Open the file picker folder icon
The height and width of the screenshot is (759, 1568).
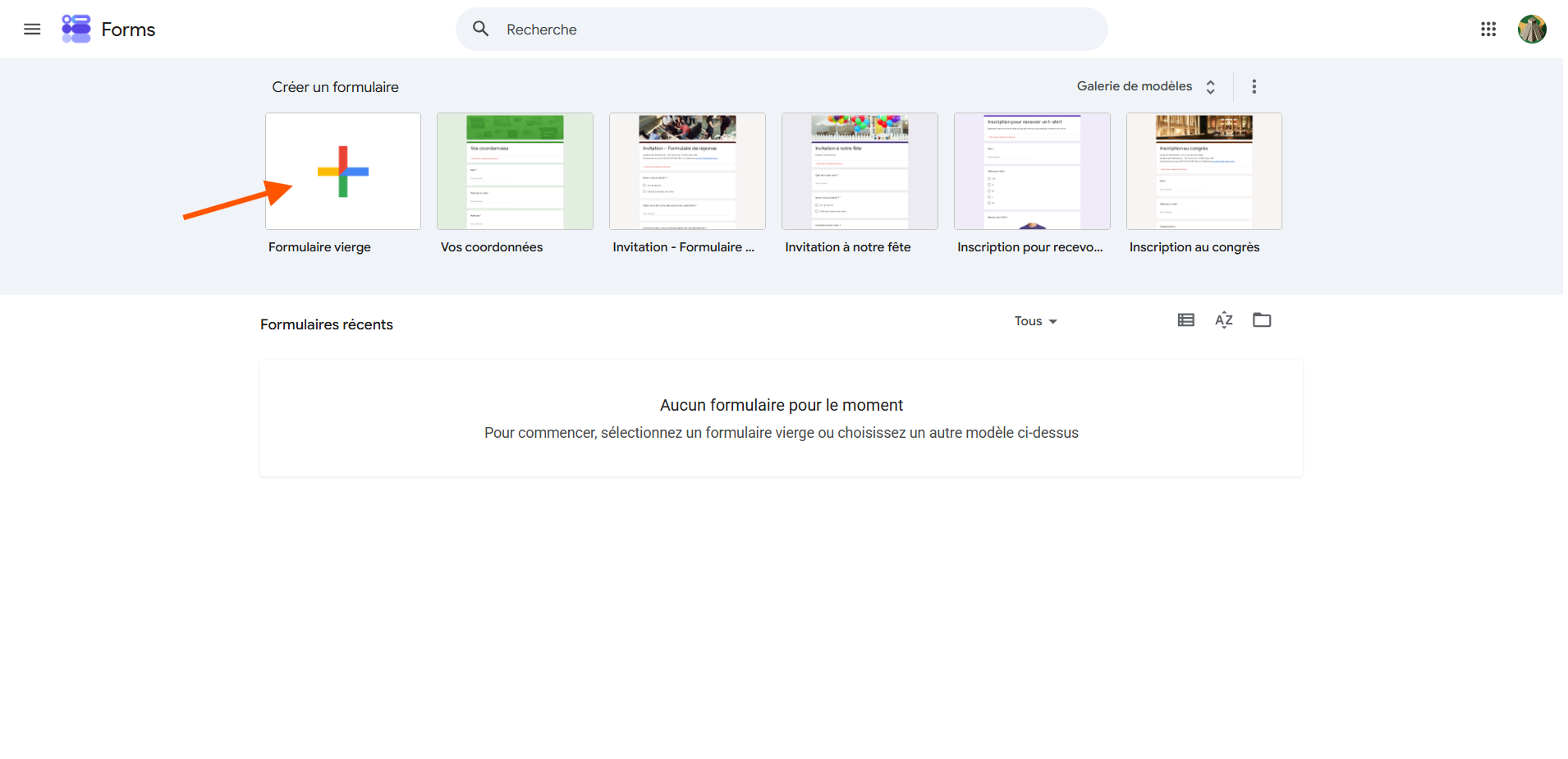coord(1262,320)
